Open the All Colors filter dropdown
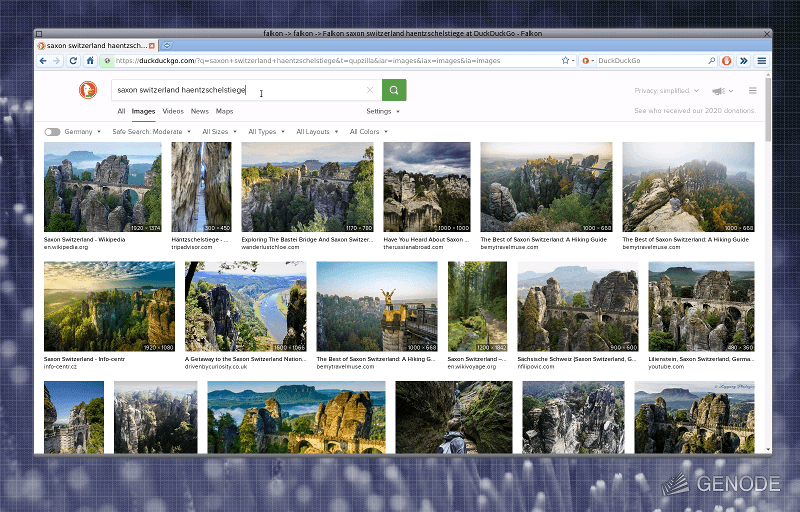This screenshot has width=800, height=512. [369, 132]
